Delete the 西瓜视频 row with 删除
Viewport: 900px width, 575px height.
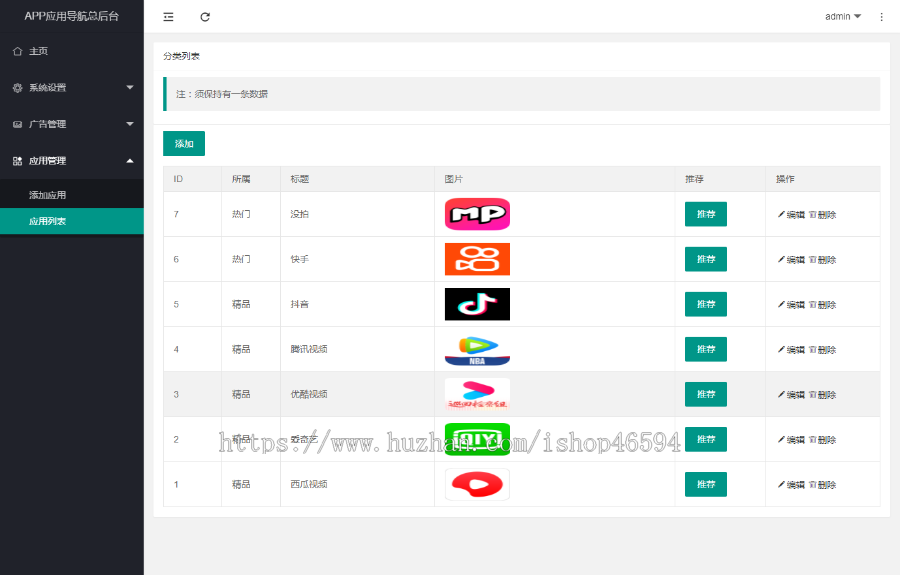coord(823,485)
